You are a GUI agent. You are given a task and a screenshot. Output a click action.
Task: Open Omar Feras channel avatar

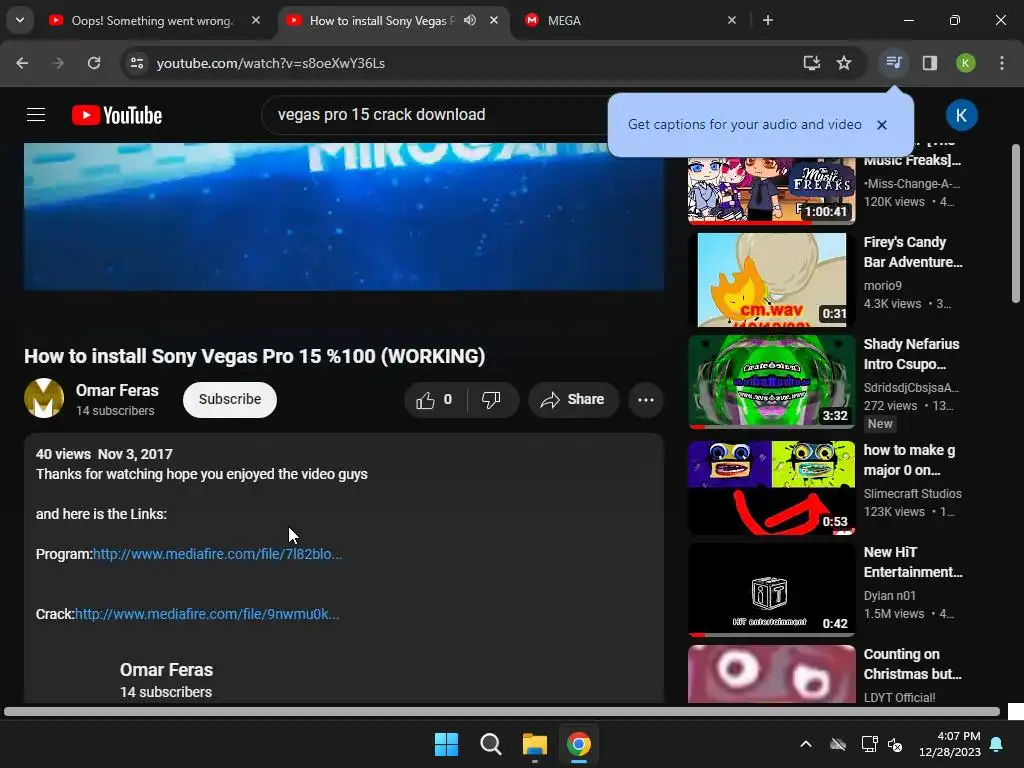tap(44, 398)
